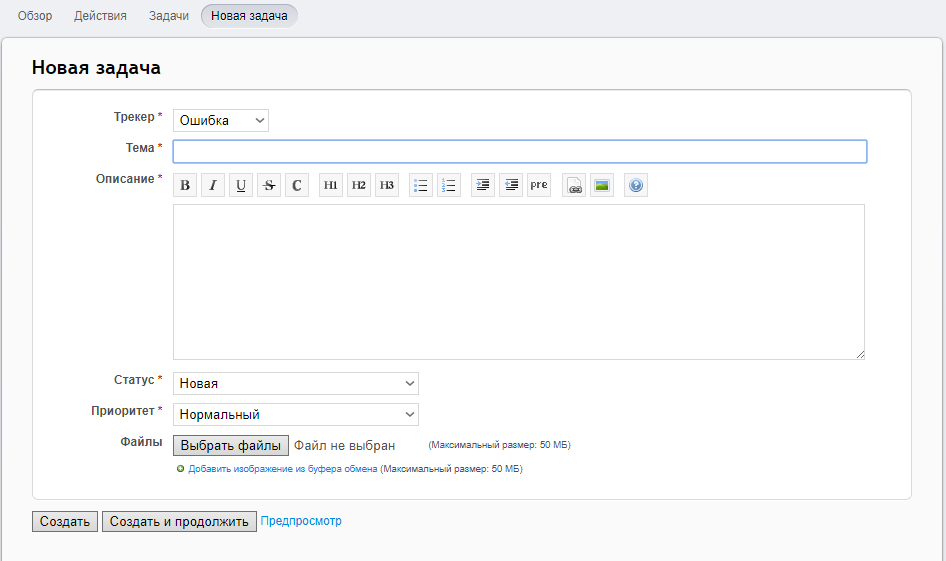The height and width of the screenshot is (561, 946).
Task: Insert image using picture icon
Action: click(602, 185)
